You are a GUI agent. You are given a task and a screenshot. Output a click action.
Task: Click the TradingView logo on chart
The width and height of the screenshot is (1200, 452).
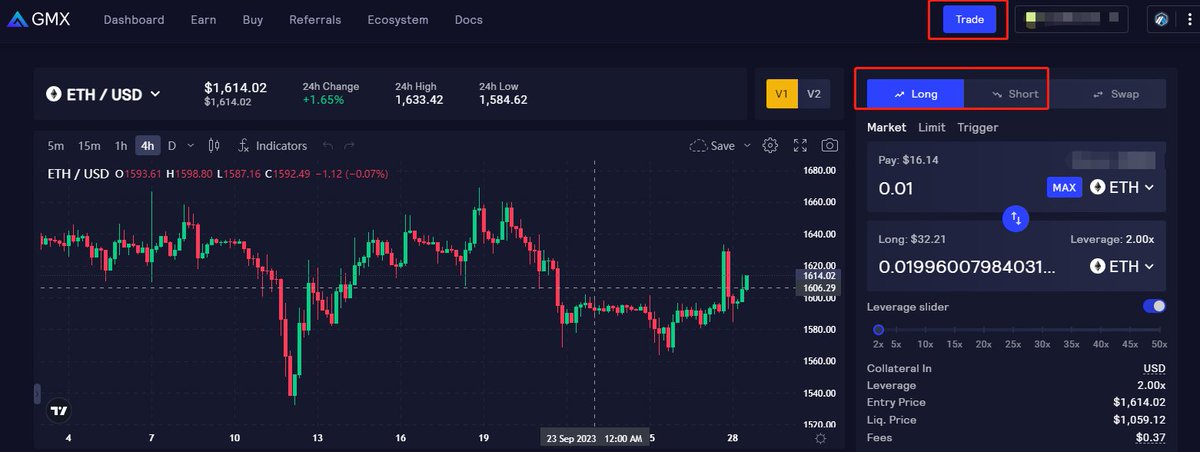coord(58,410)
